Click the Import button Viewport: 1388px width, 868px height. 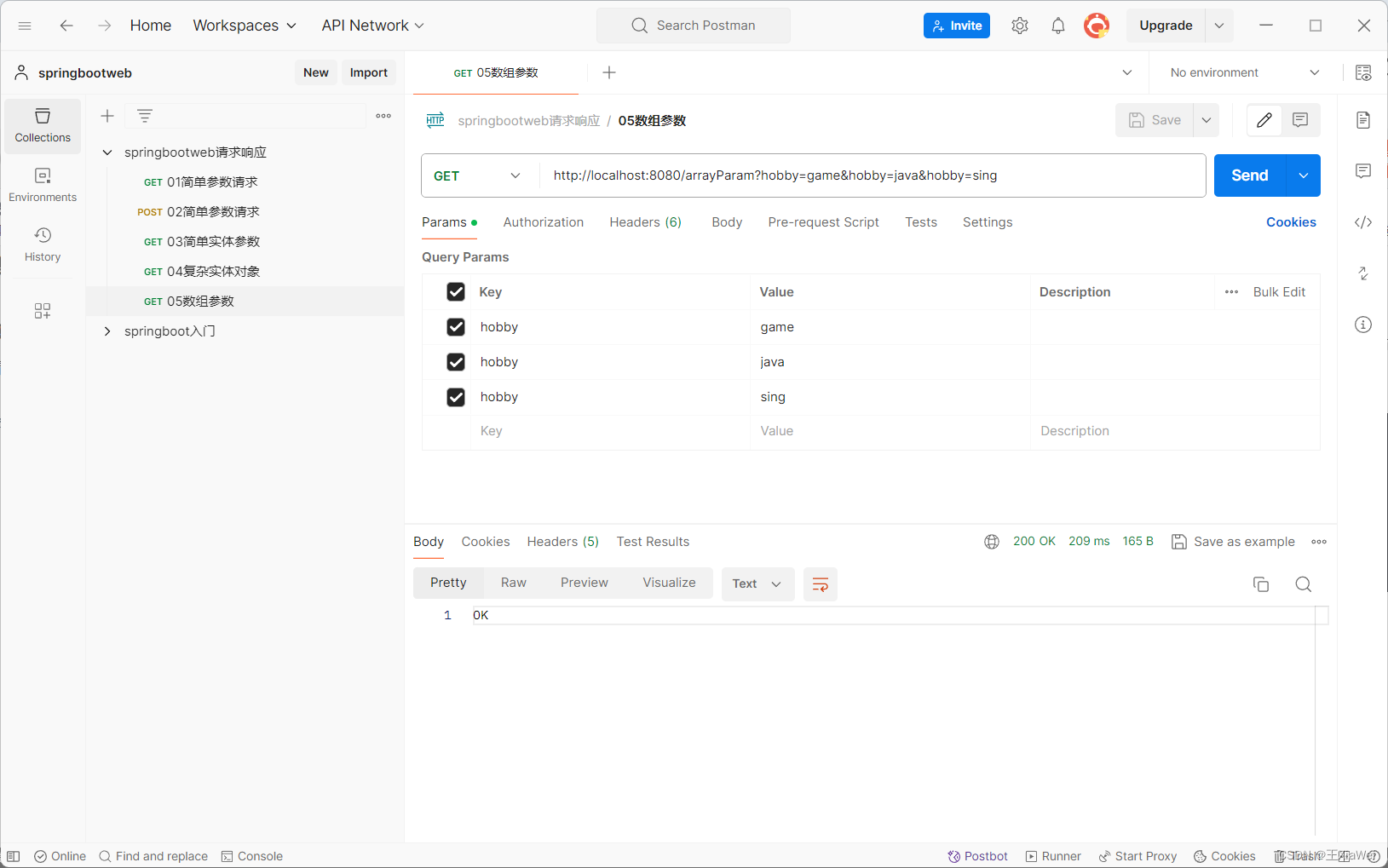(369, 72)
